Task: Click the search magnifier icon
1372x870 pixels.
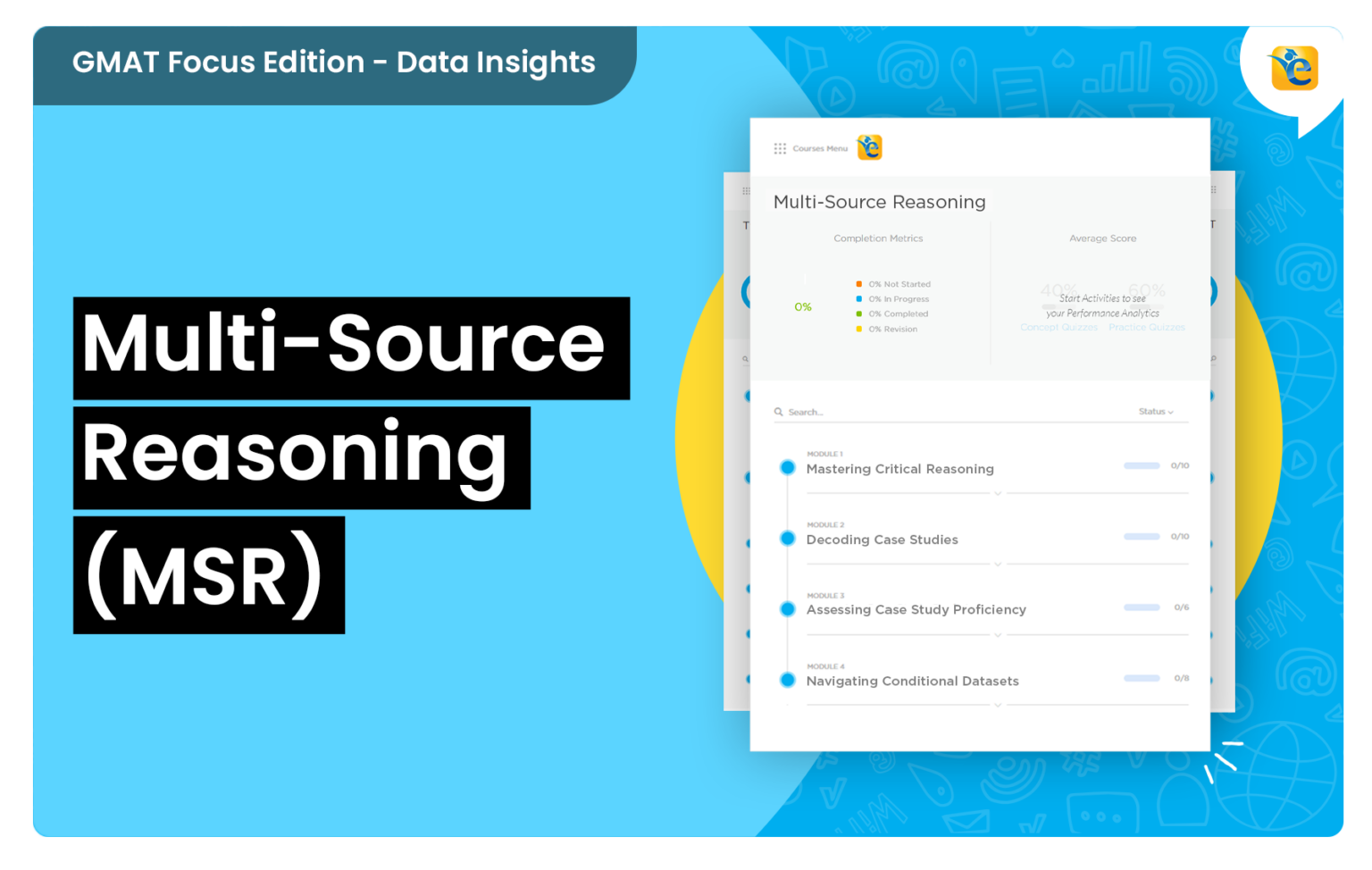Action: pyautogui.click(x=779, y=412)
